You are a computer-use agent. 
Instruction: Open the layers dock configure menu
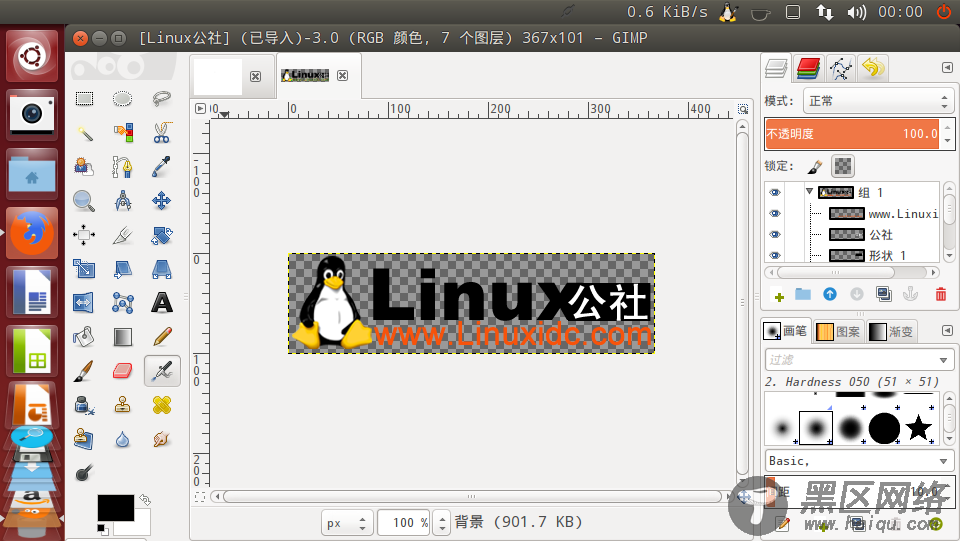[x=947, y=67]
